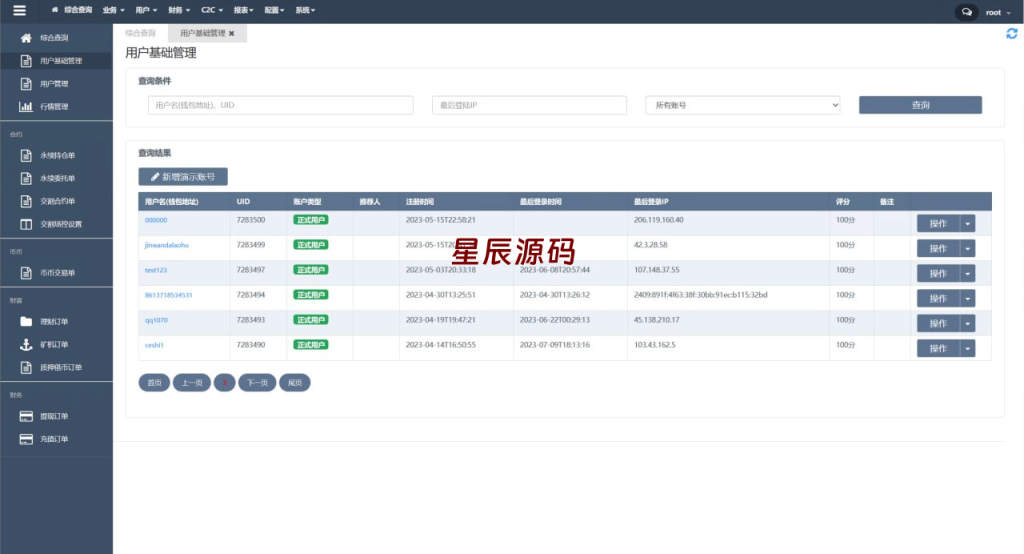Open the username link jinwandalaohu

coord(167,245)
